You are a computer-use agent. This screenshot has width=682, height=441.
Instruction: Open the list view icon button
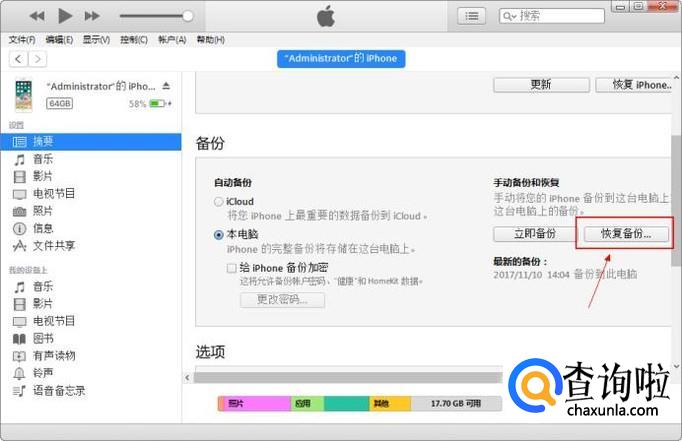(x=471, y=17)
